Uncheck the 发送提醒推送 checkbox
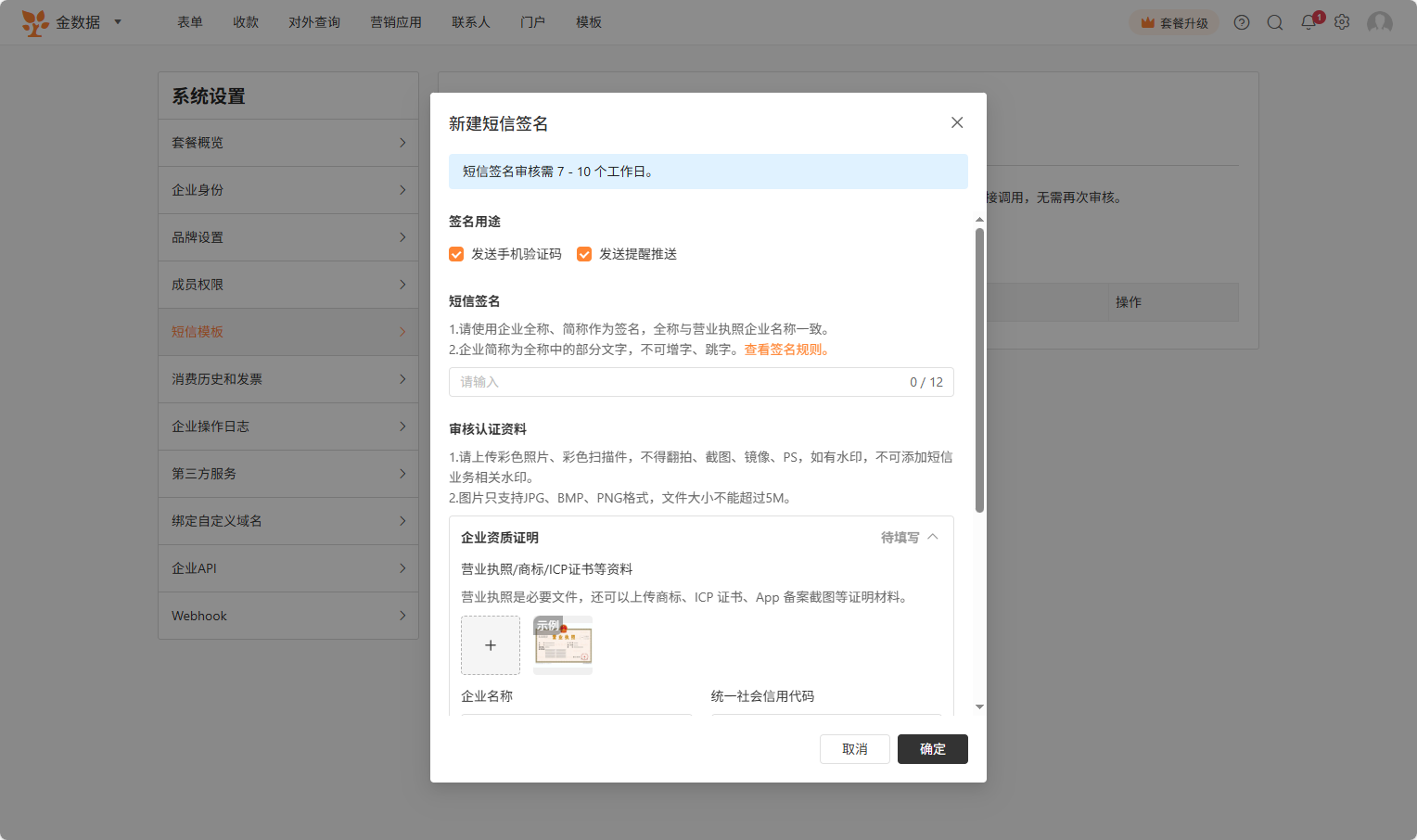Image resolution: width=1417 pixels, height=840 pixels. click(584, 254)
